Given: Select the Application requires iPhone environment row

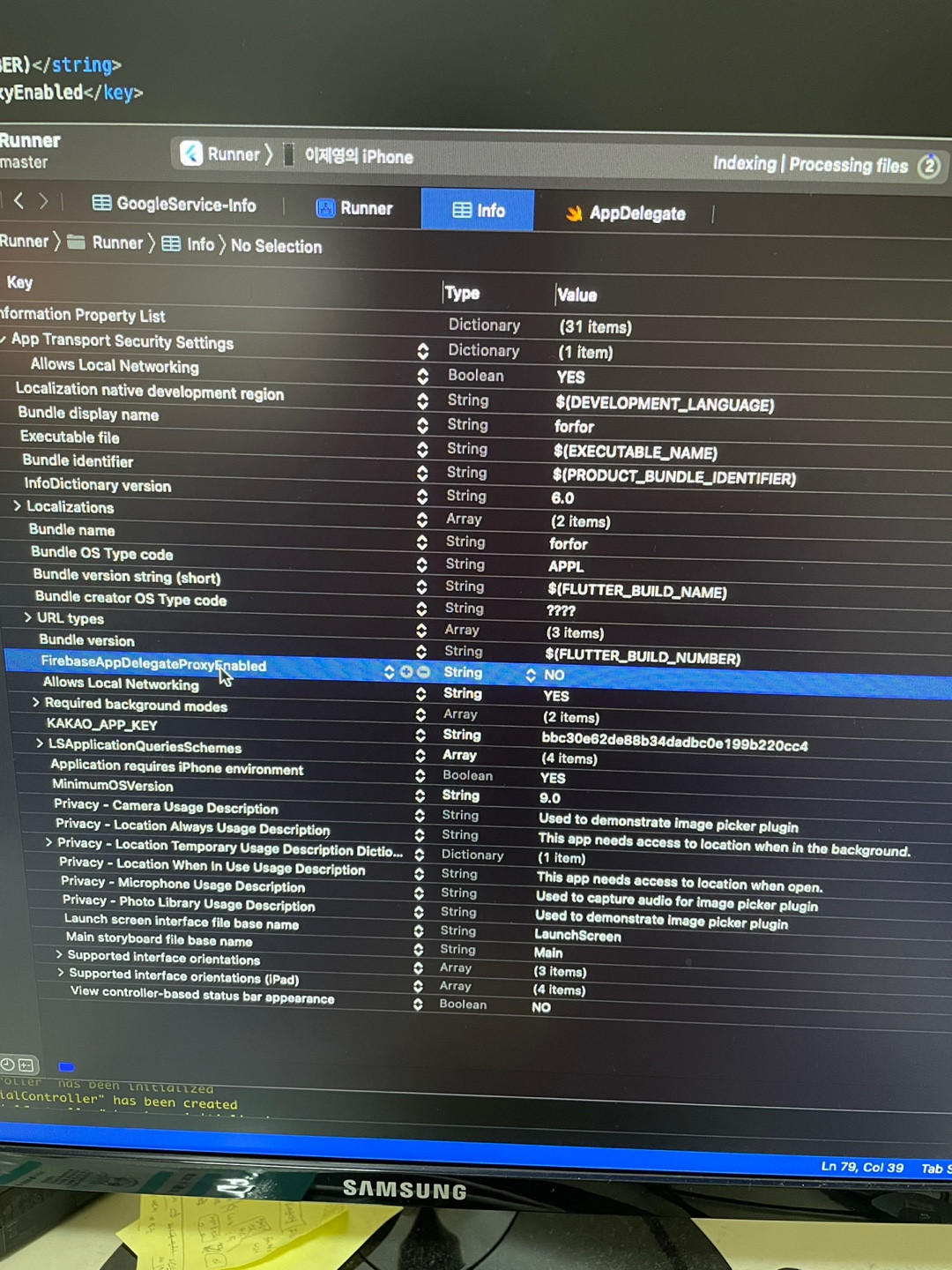Looking at the screenshot, I should coord(176,766).
